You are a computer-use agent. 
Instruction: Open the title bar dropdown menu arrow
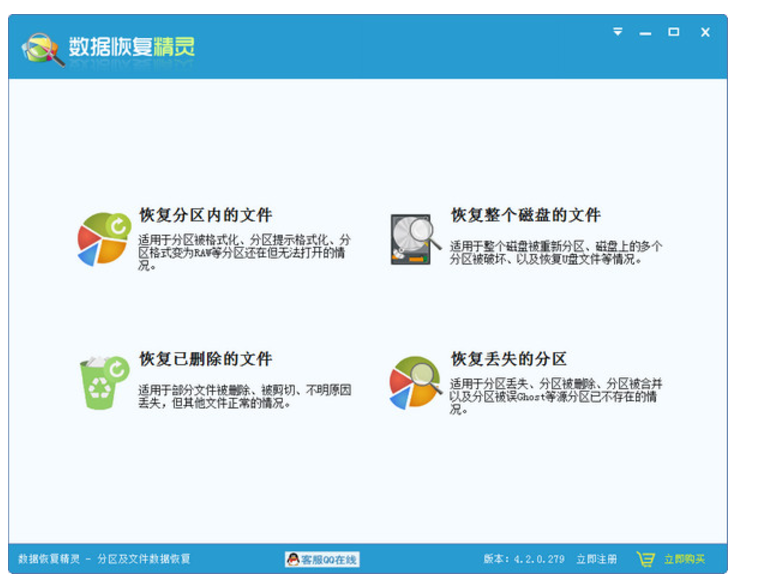point(618,32)
